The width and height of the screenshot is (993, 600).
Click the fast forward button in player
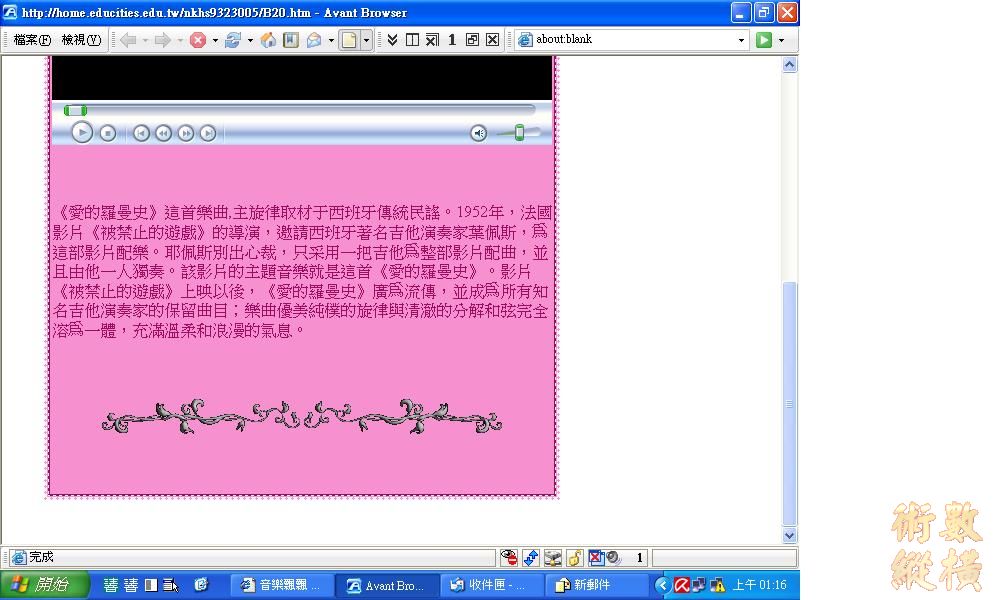pos(186,133)
